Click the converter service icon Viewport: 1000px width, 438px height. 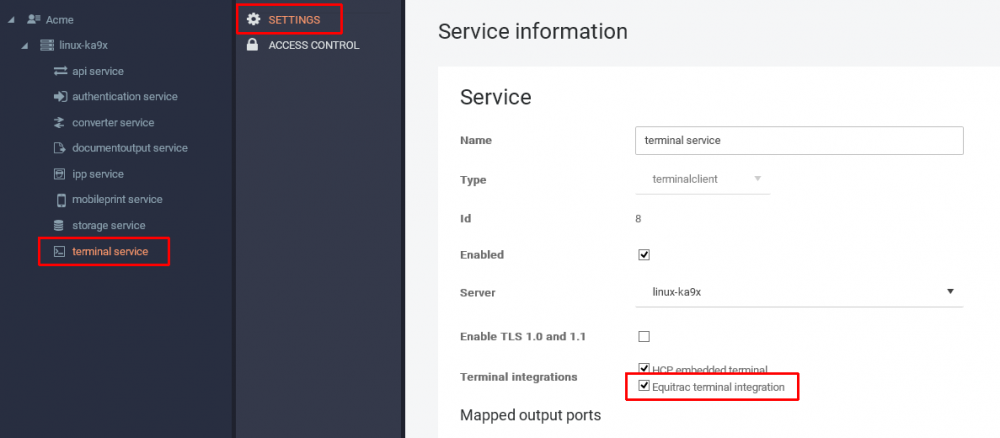point(60,123)
